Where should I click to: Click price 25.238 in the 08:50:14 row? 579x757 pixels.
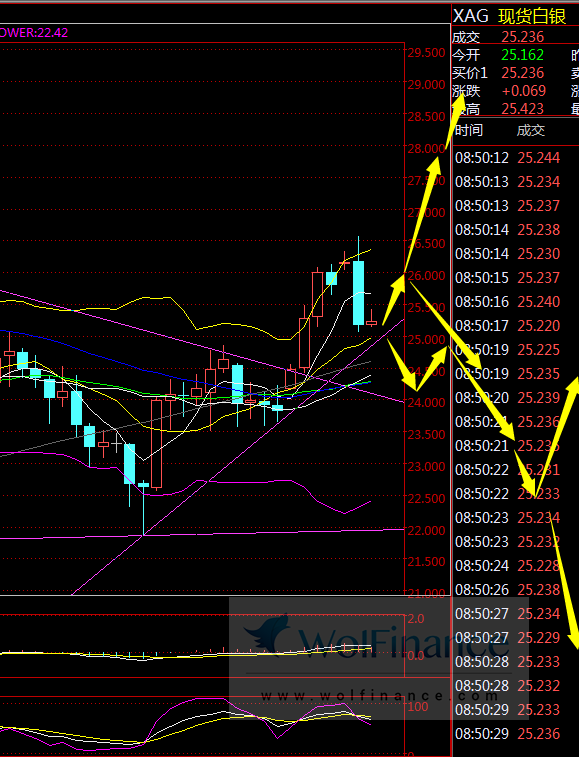539,230
